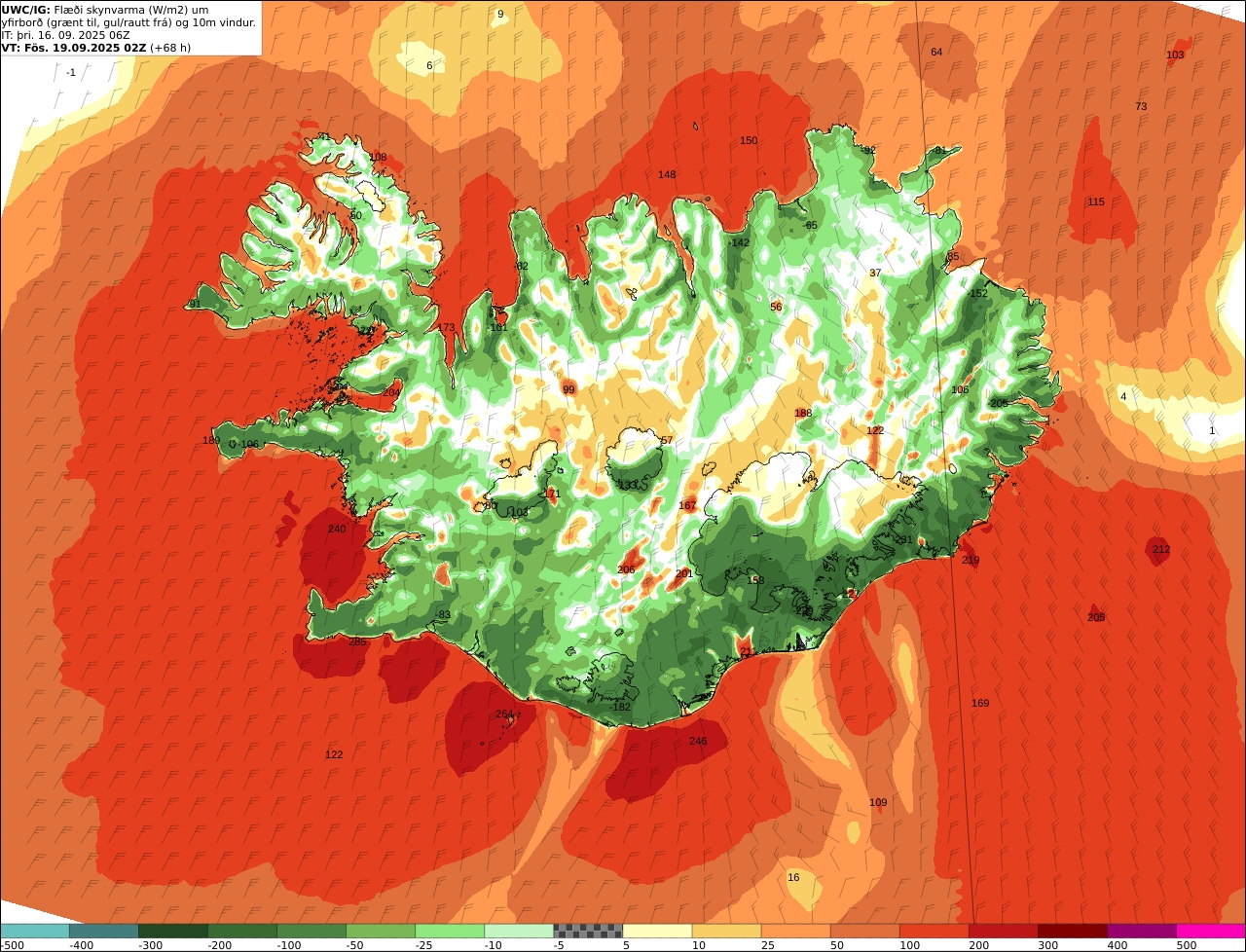The image size is (1246, 952).
Task: Click the map value 6 in the north
Action: [x=429, y=66]
